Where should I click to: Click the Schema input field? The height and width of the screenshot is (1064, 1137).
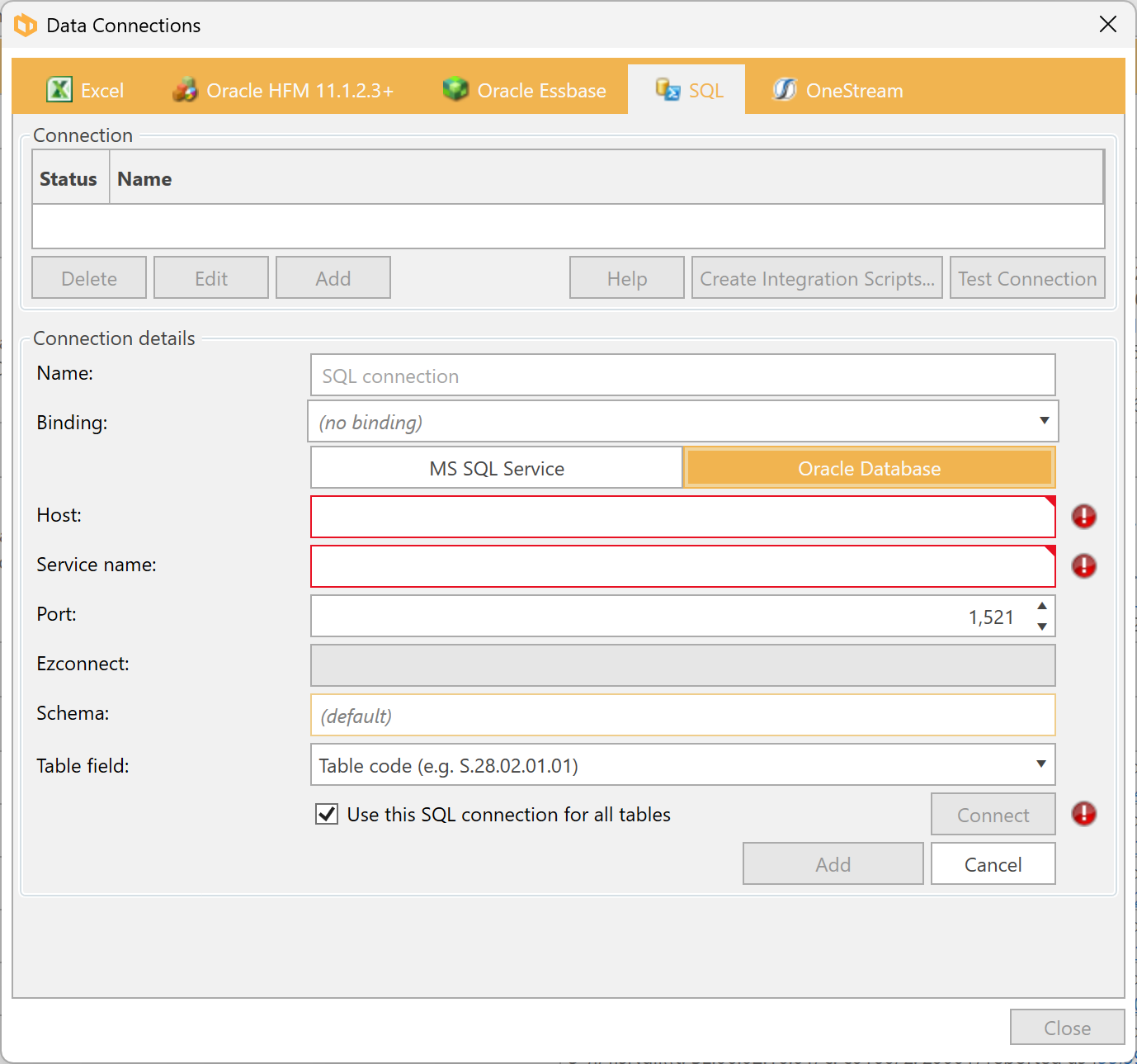(682, 716)
